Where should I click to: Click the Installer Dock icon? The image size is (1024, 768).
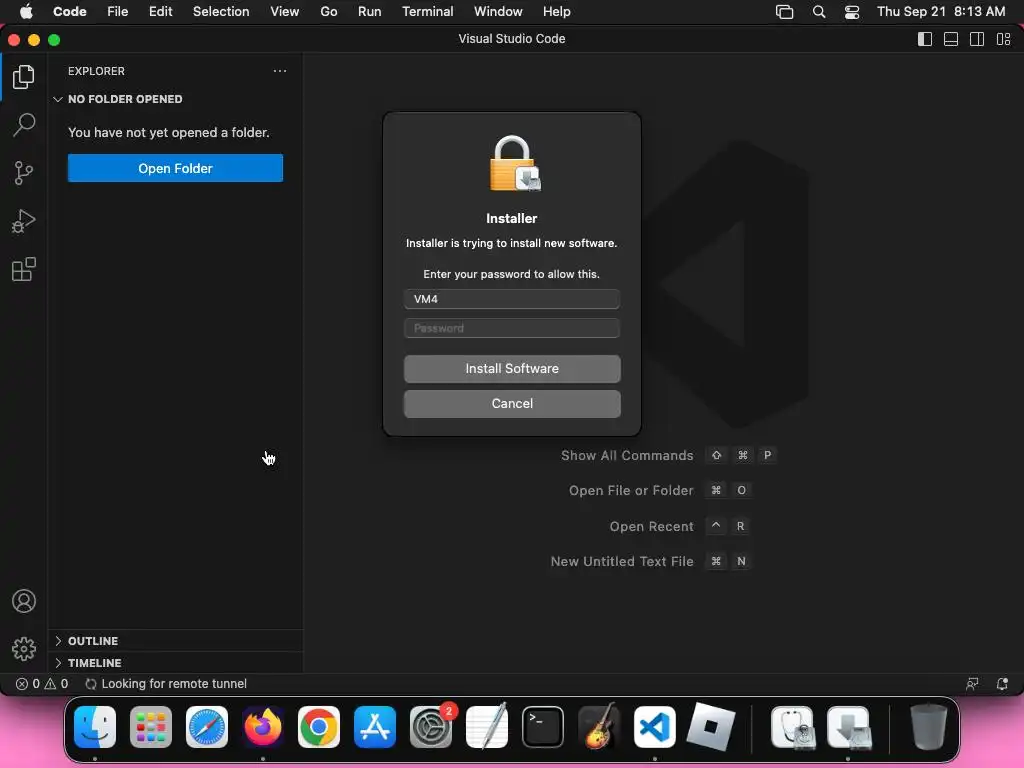coord(849,727)
